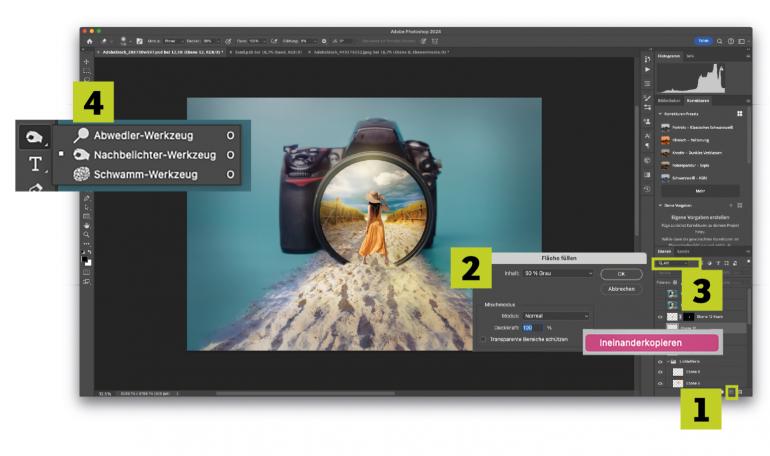Select the Nachbelichter-Werkzeug flyout entry

click(x=155, y=155)
